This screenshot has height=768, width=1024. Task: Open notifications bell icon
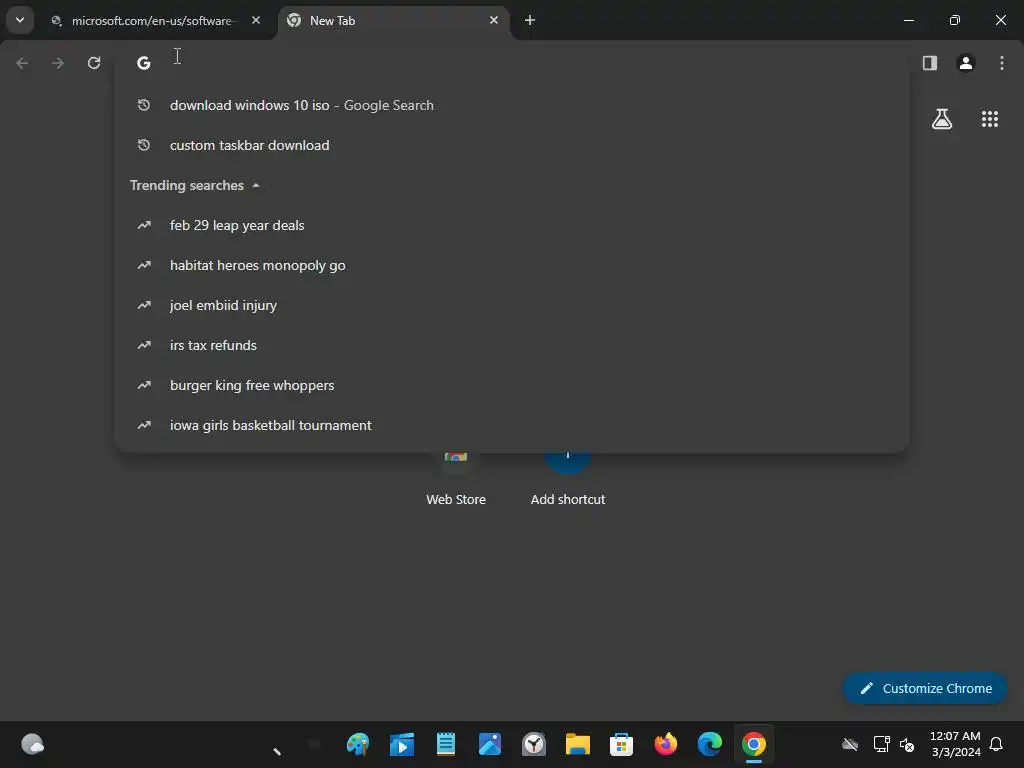pyautogui.click(x=996, y=744)
